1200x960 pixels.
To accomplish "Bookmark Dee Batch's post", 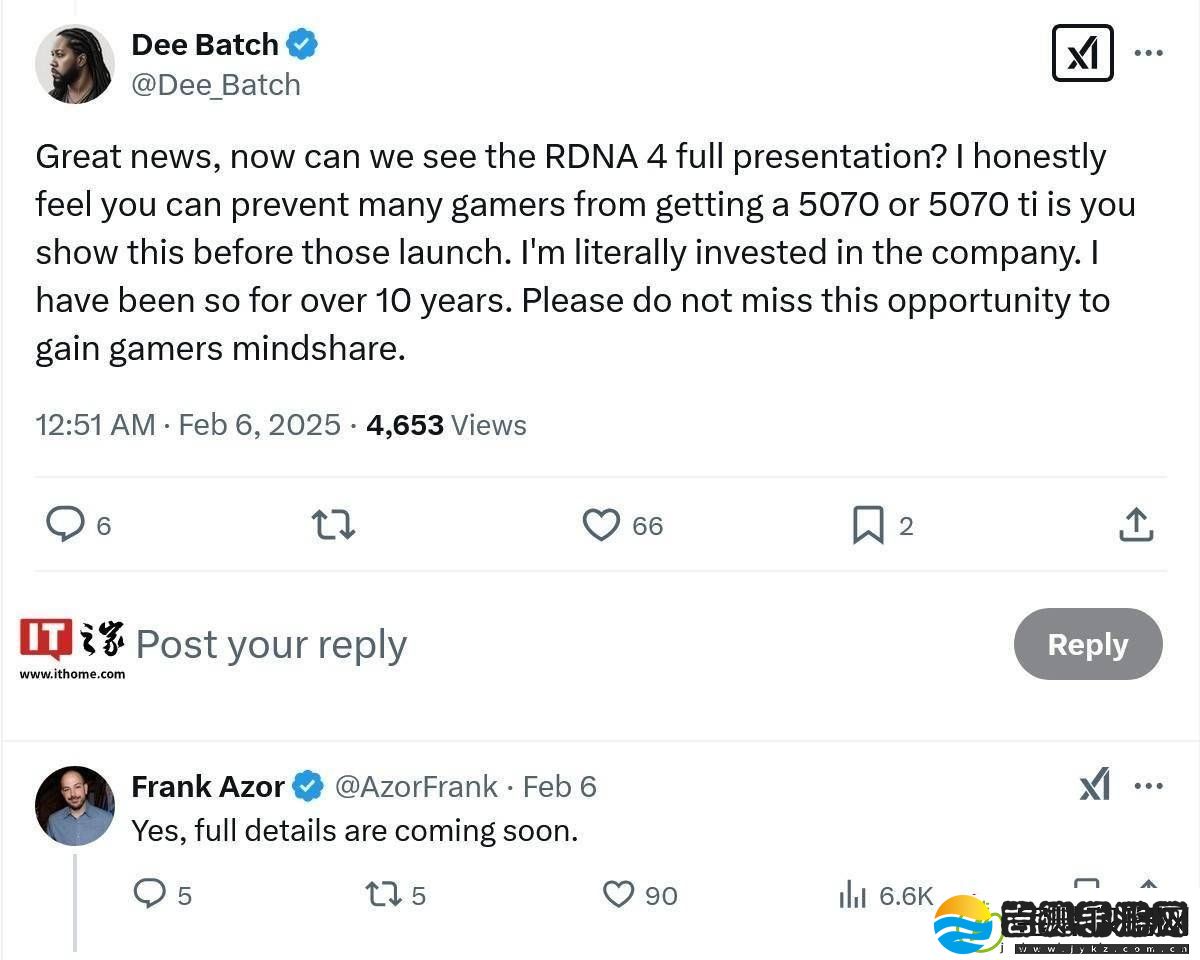I will click(x=867, y=524).
